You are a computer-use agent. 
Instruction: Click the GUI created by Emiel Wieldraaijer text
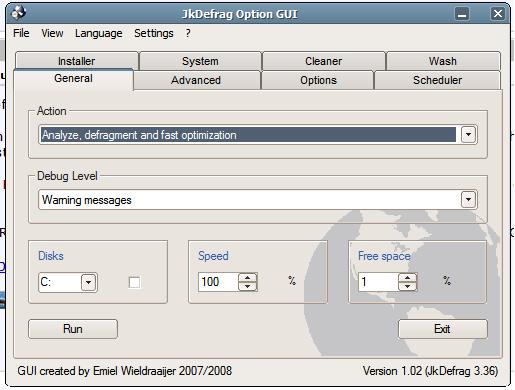click(x=125, y=371)
